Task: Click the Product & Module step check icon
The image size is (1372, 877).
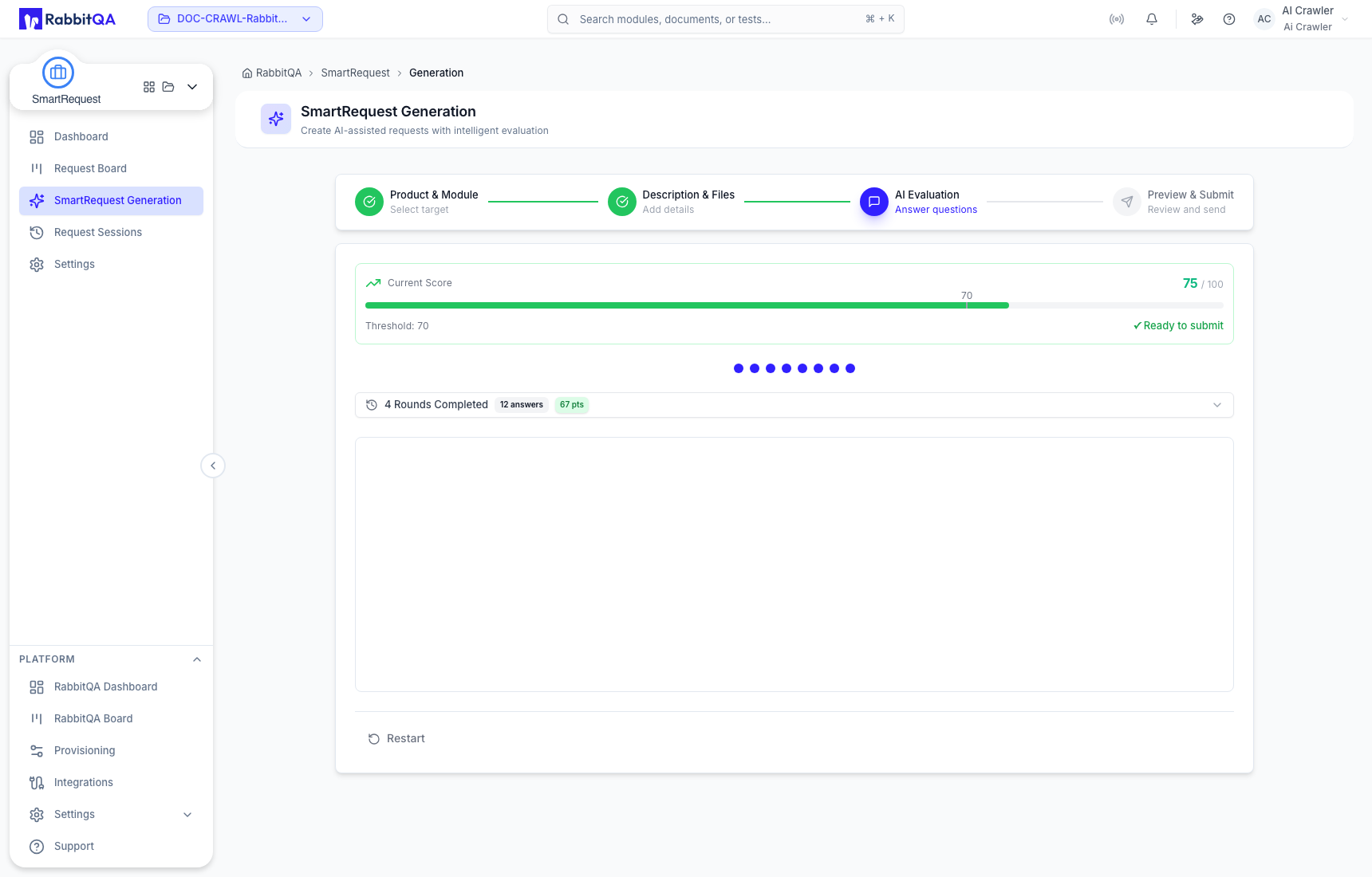Action: [x=369, y=202]
